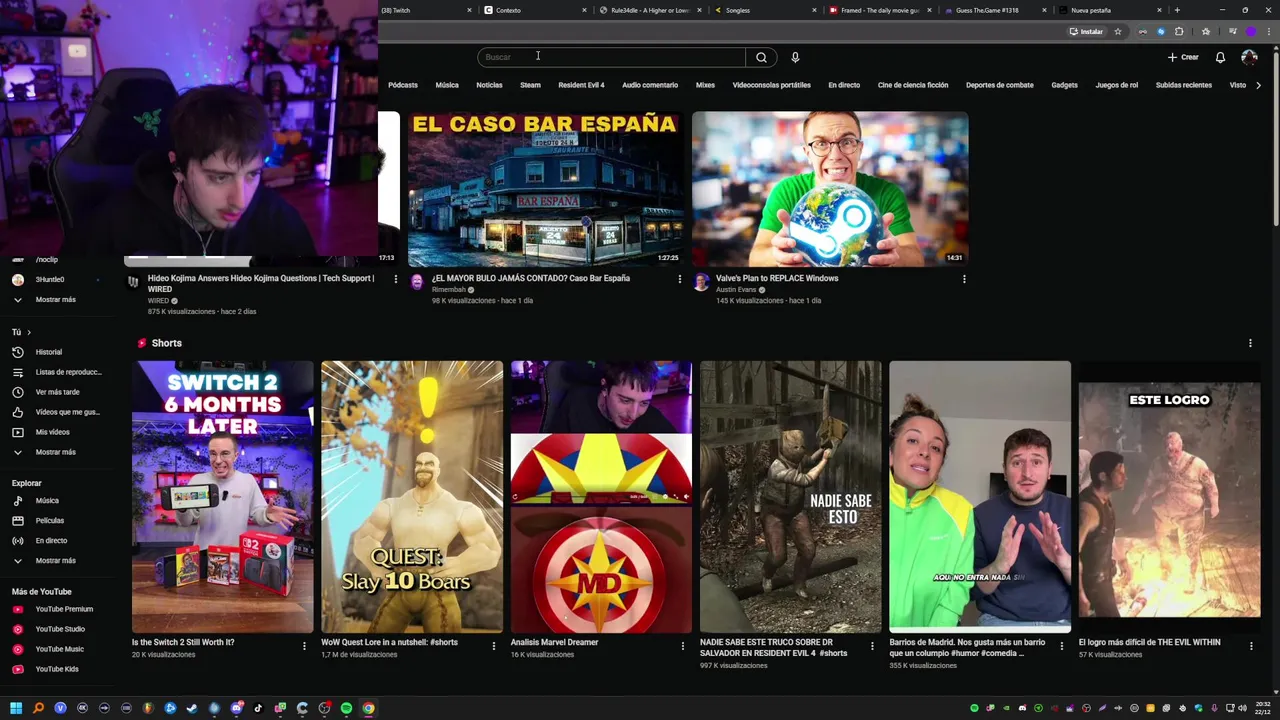The image size is (1280, 720).
Task: Open the browser extensions puzzle icon
Action: pyautogui.click(x=1179, y=31)
